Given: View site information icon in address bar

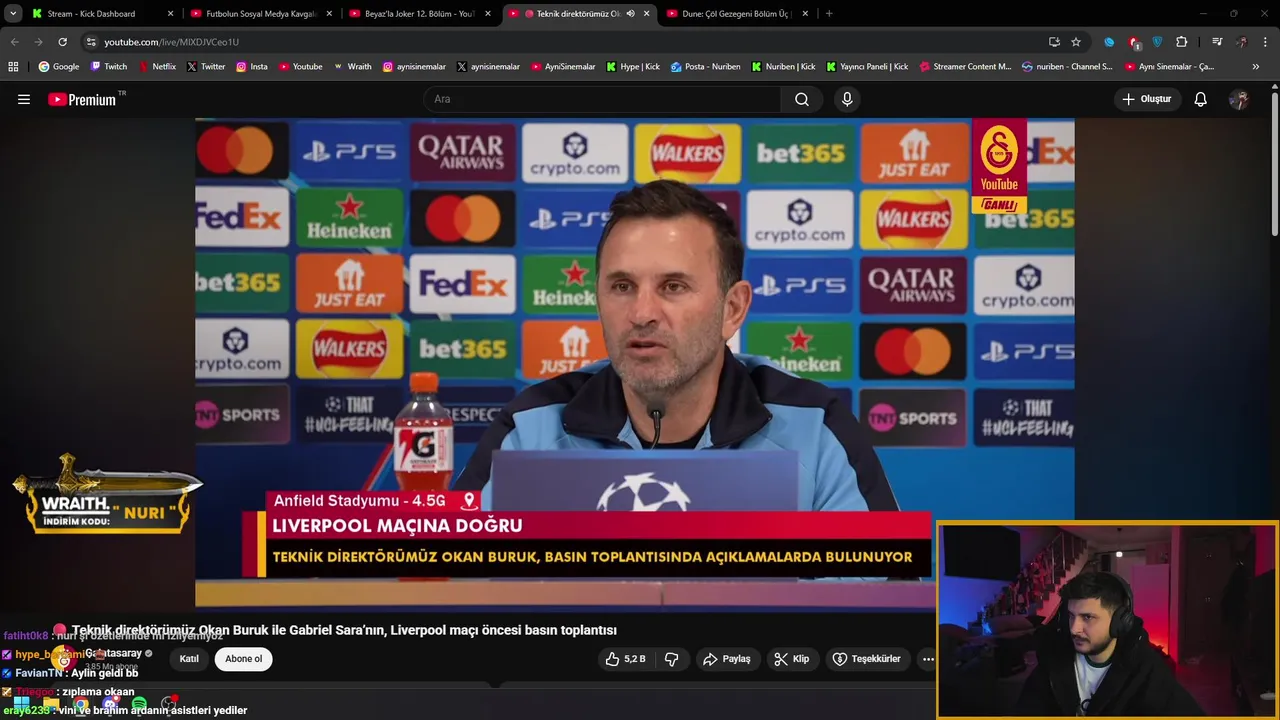Looking at the screenshot, I should tap(91, 42).
